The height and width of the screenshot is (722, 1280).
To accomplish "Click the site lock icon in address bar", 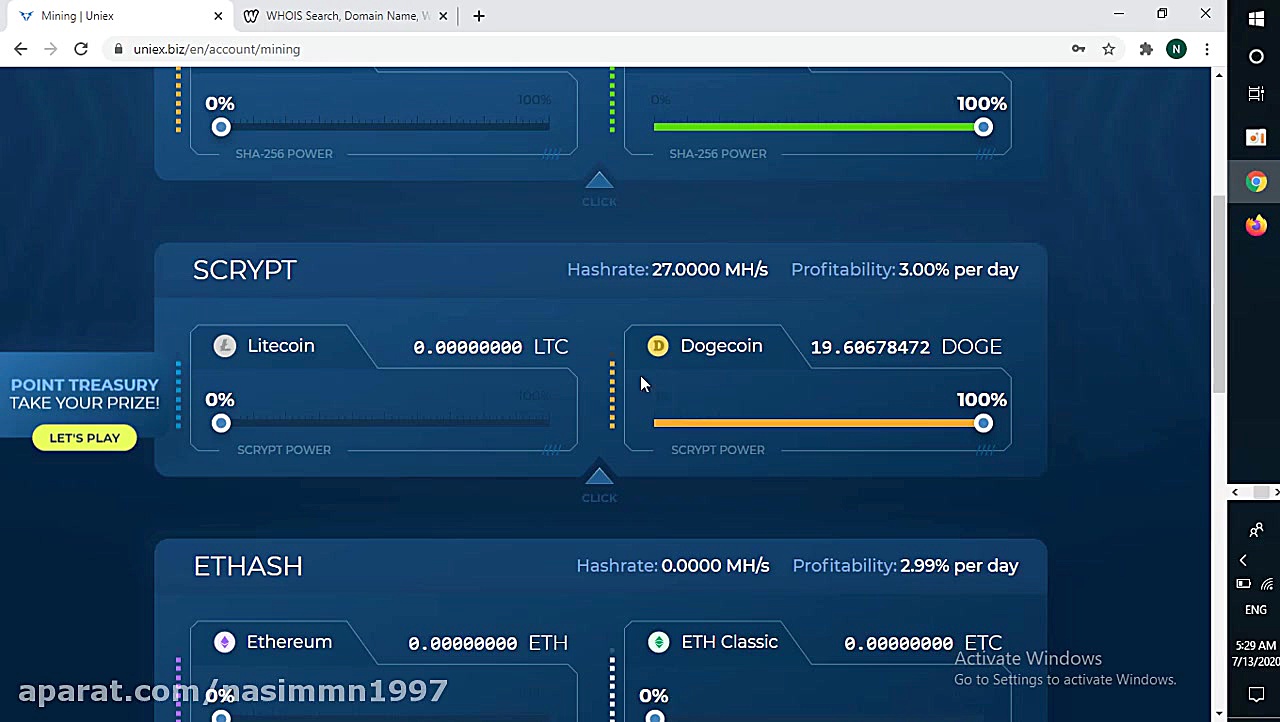I will pyautogui.click(x=119, y=49).
